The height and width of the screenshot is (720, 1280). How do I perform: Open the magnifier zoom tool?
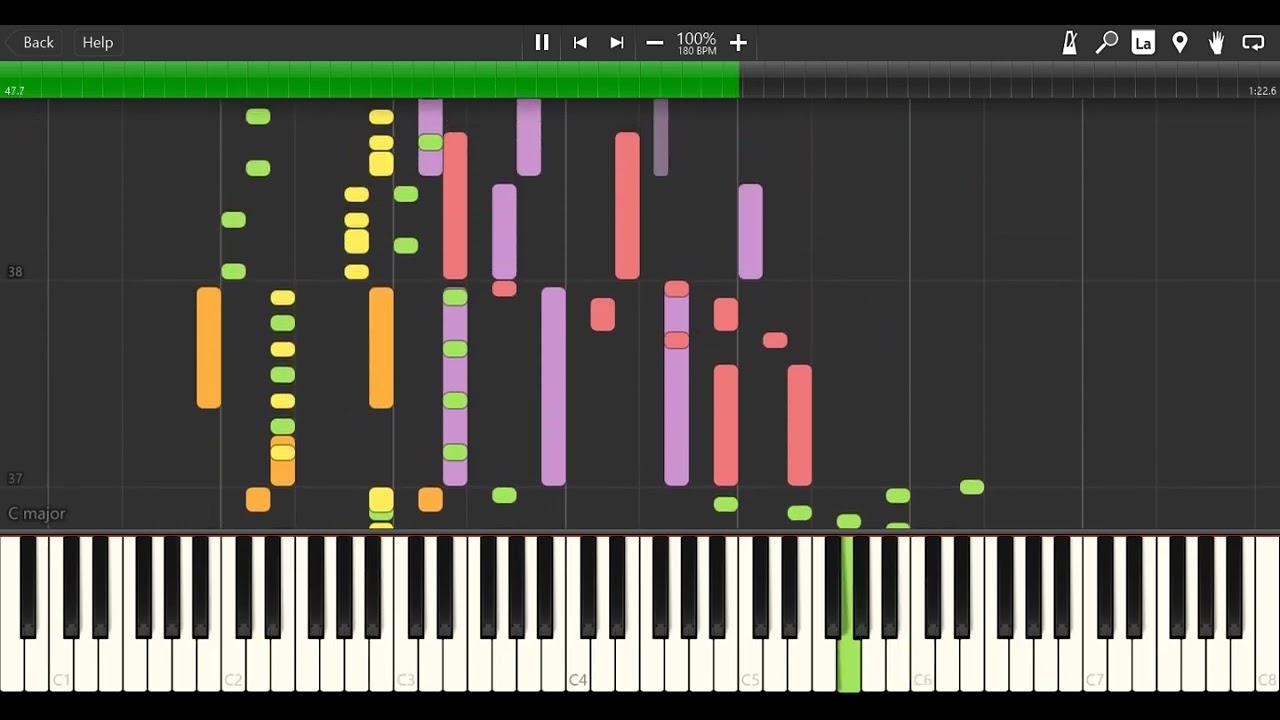click(x=1106, y=42)
